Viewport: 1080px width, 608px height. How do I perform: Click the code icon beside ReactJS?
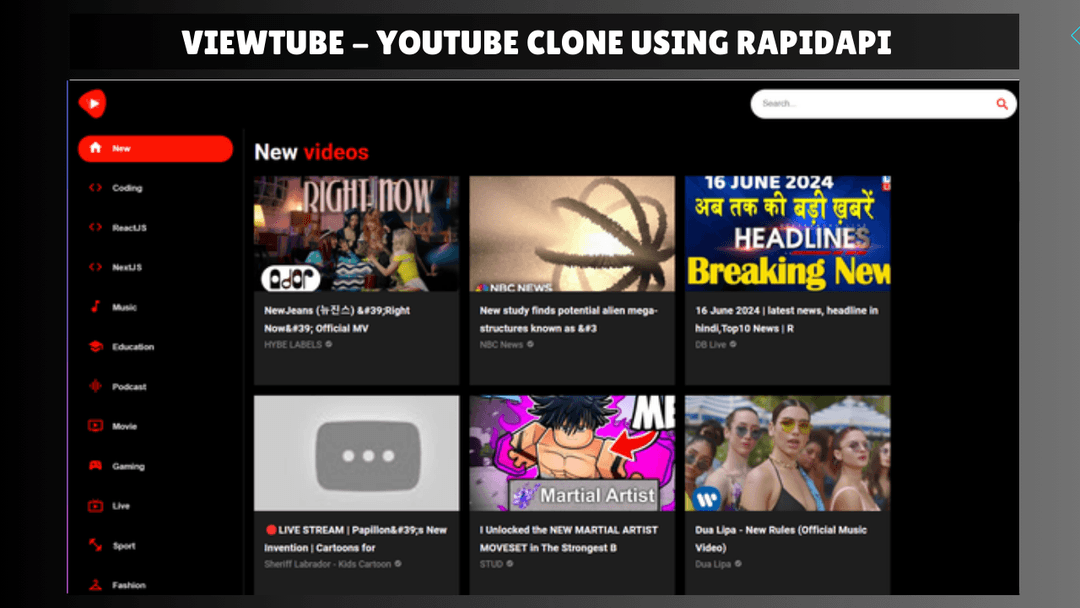(95, 227)
